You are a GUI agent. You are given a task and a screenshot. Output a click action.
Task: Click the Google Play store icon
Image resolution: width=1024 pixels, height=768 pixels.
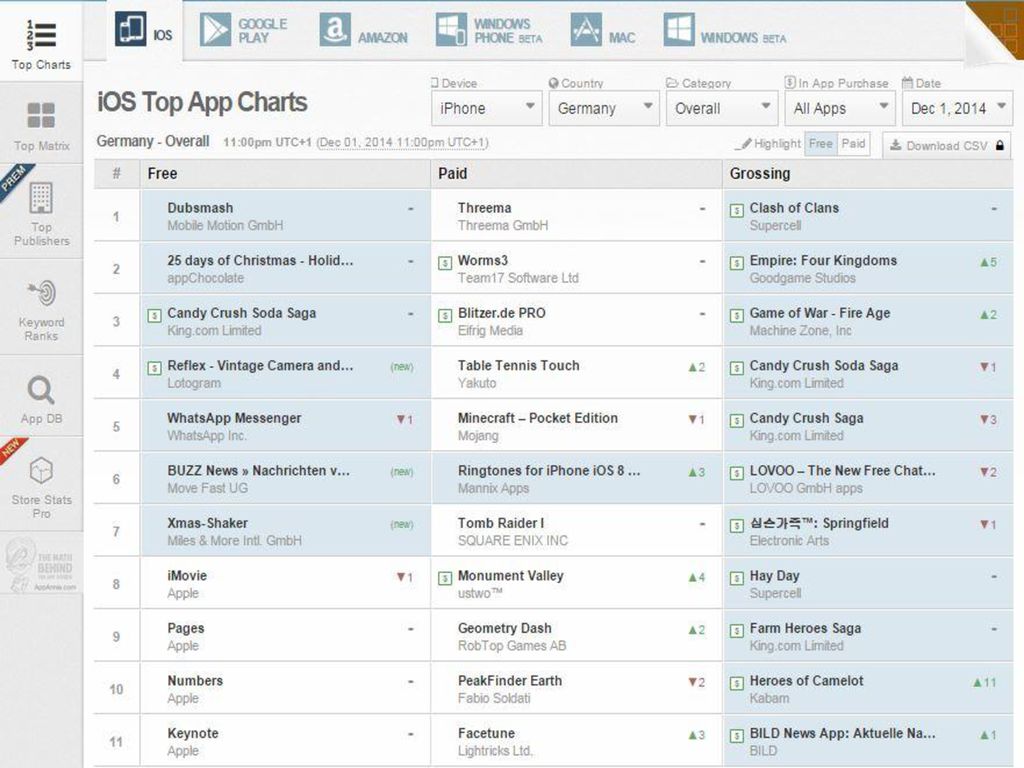tap(216, 29)
